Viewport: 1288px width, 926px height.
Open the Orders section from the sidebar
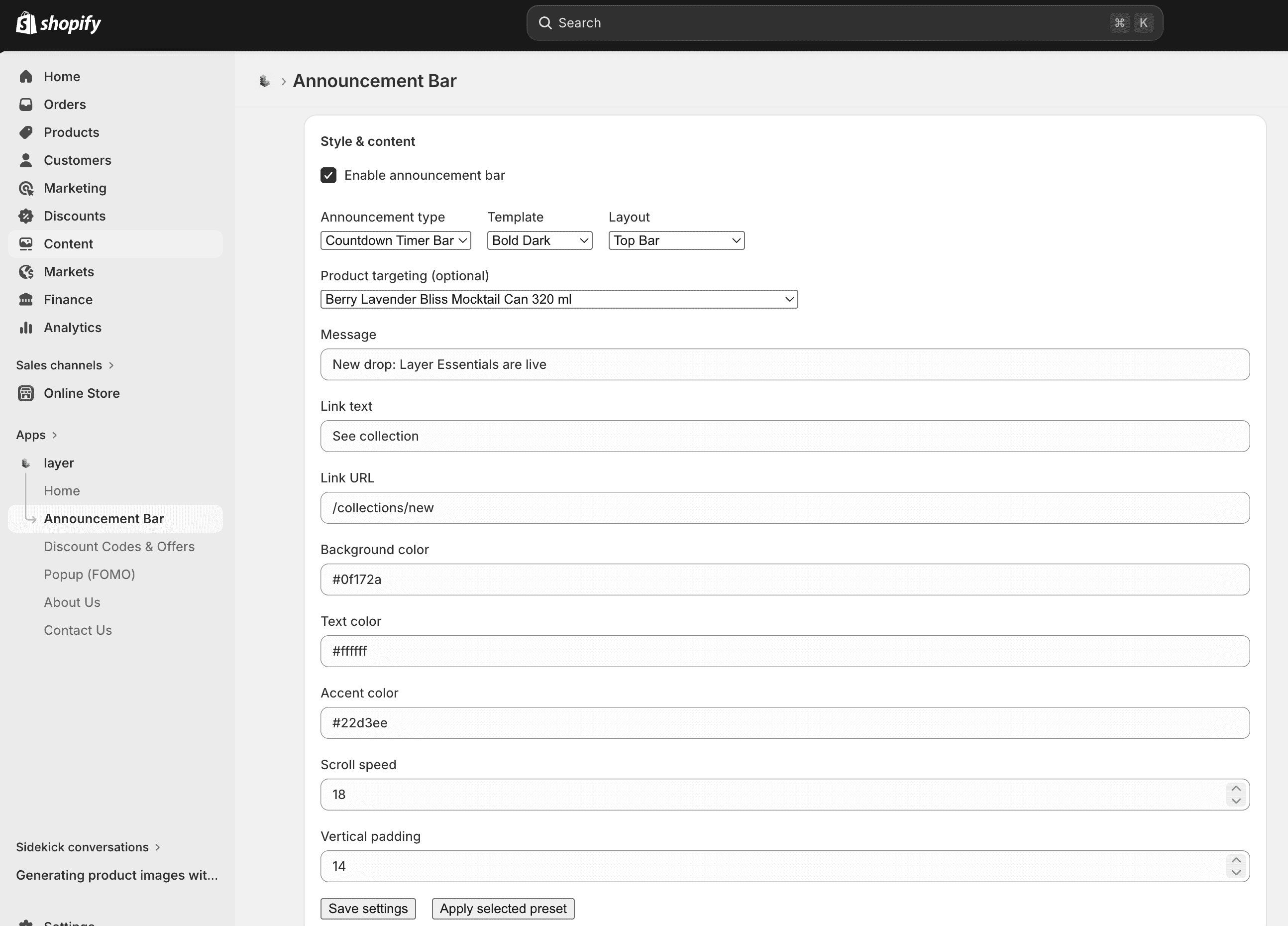tap(65, 104)
